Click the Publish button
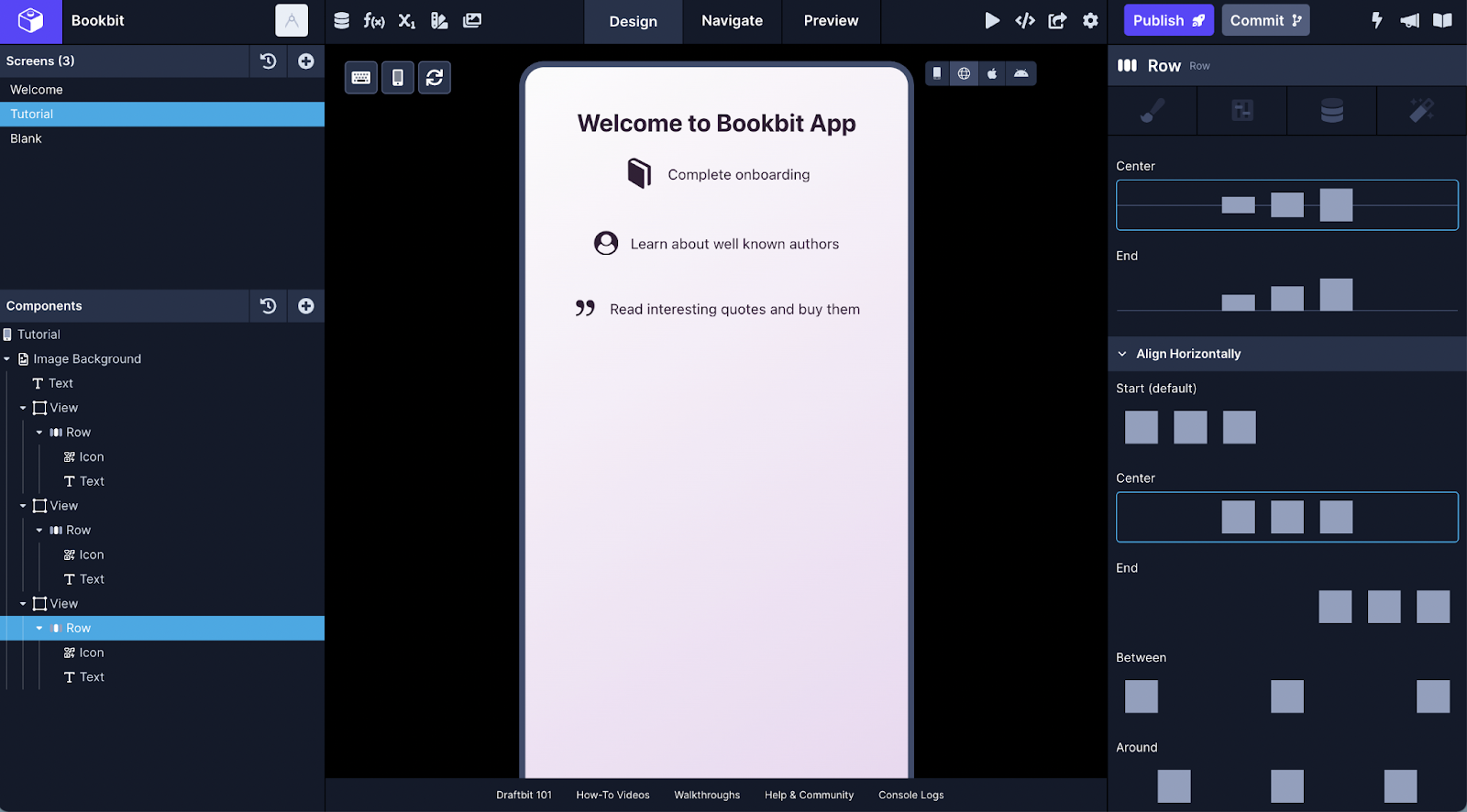Viewport: 1467px width, 812px height. pyautogui.click(x=1168, y=20)
